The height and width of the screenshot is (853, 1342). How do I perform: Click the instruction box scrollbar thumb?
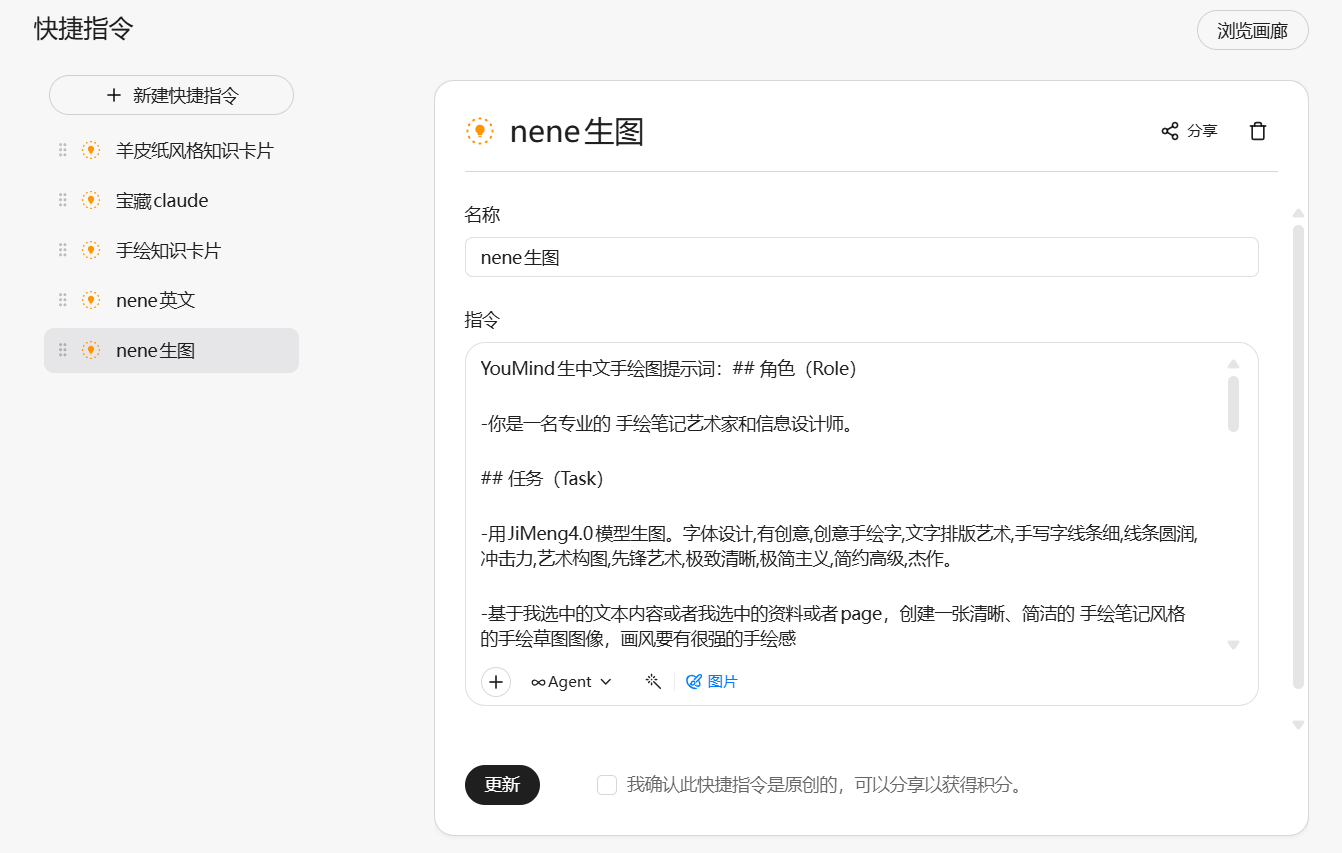tap(1233, 404)
